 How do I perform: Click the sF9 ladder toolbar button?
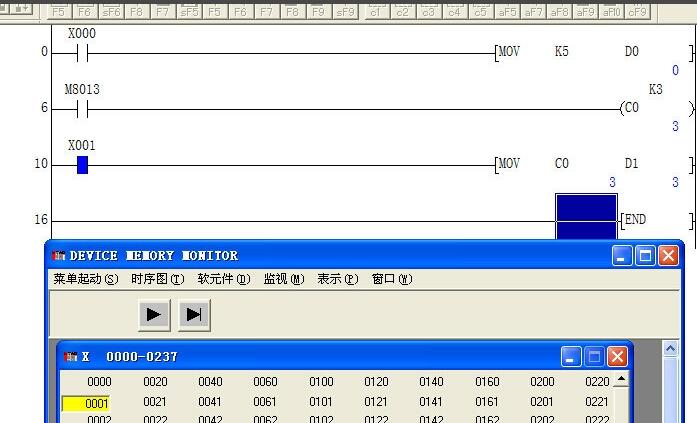tap(344, 12)
